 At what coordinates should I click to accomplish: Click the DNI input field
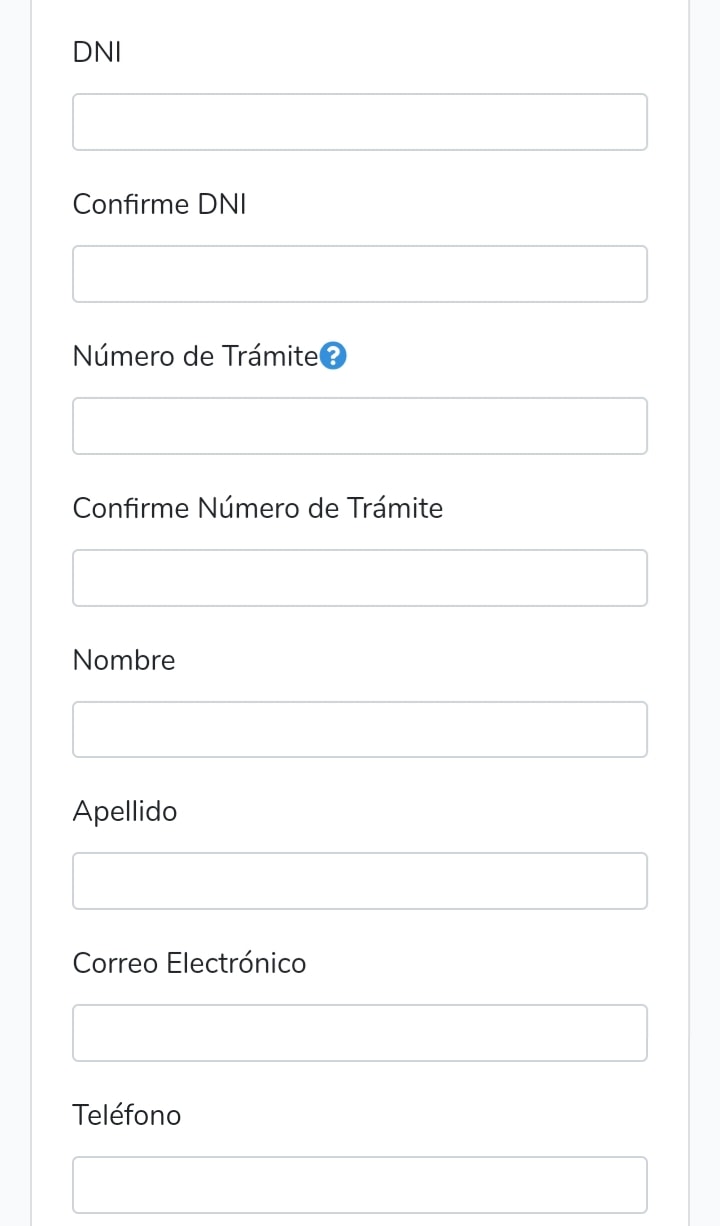360,122
